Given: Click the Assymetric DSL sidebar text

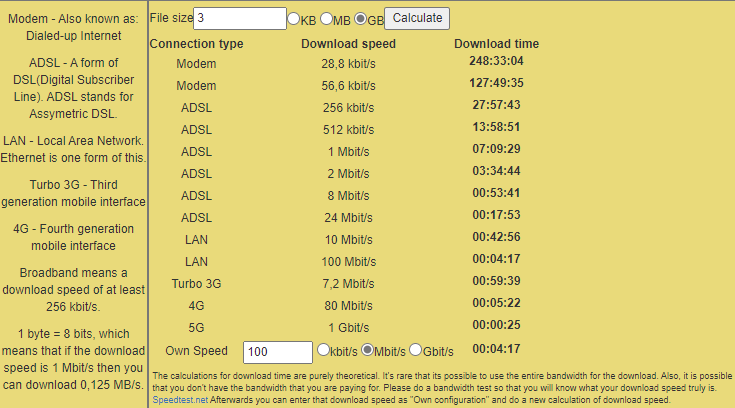Looking at the screenshot, I should click(73, 114).
